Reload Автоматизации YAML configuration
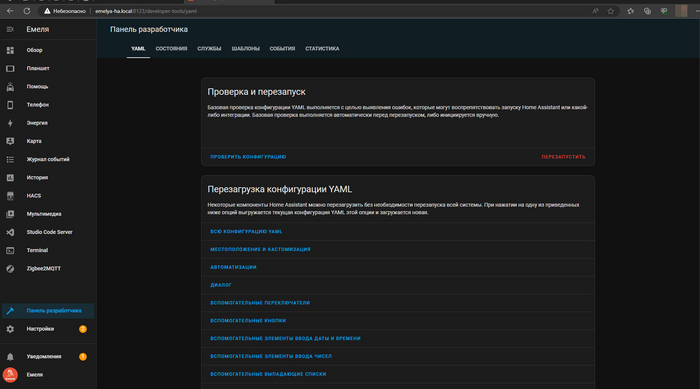 tap(233, 267)
